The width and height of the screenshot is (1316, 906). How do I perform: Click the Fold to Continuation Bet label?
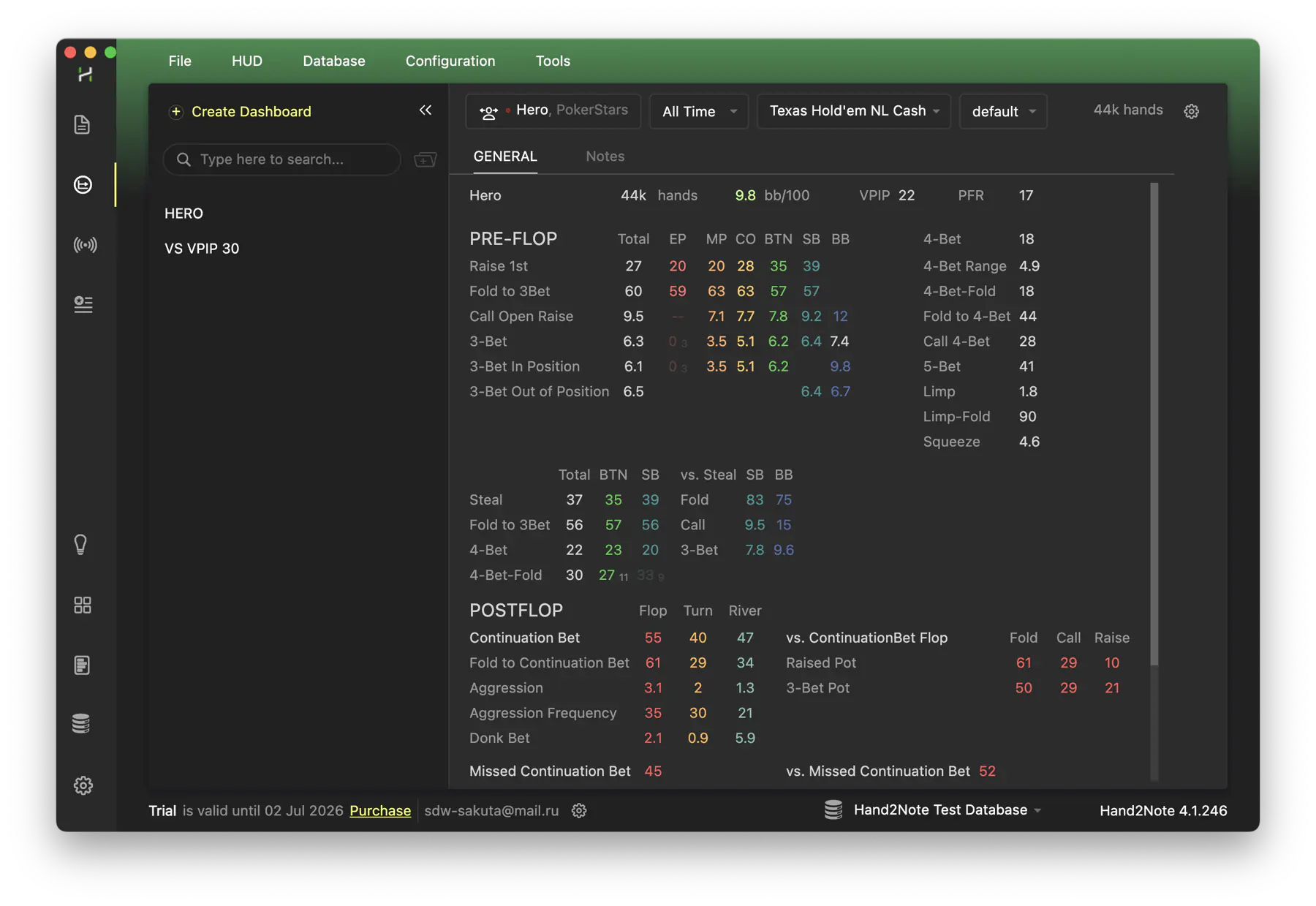pos(549,662)
